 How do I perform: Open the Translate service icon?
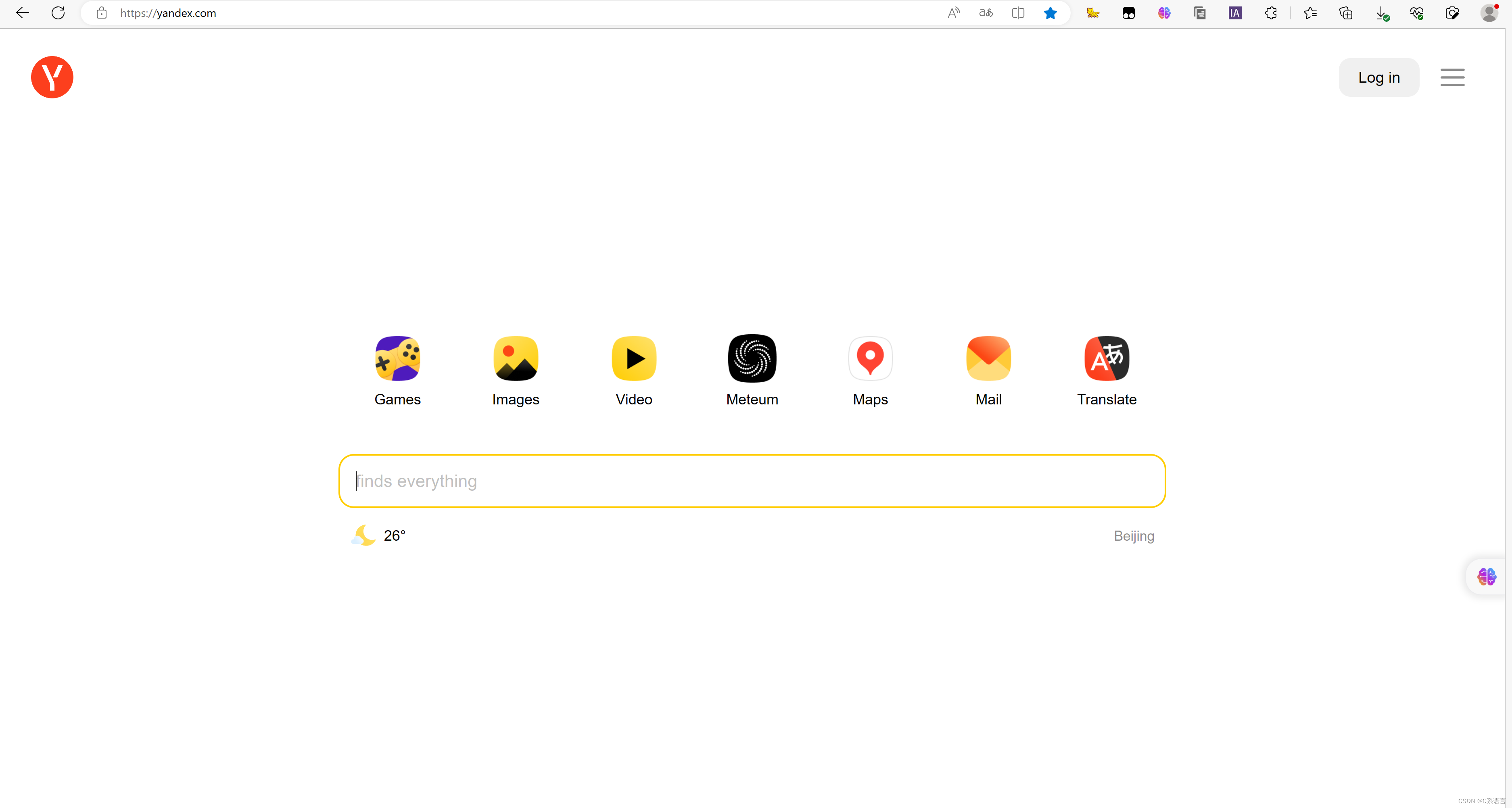coord(1107,358)
